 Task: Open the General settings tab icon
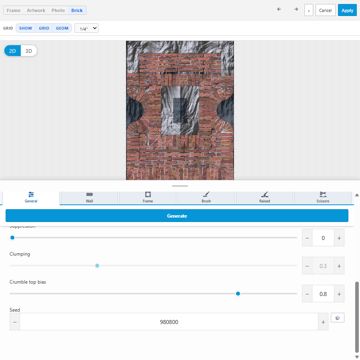(31, 194)
